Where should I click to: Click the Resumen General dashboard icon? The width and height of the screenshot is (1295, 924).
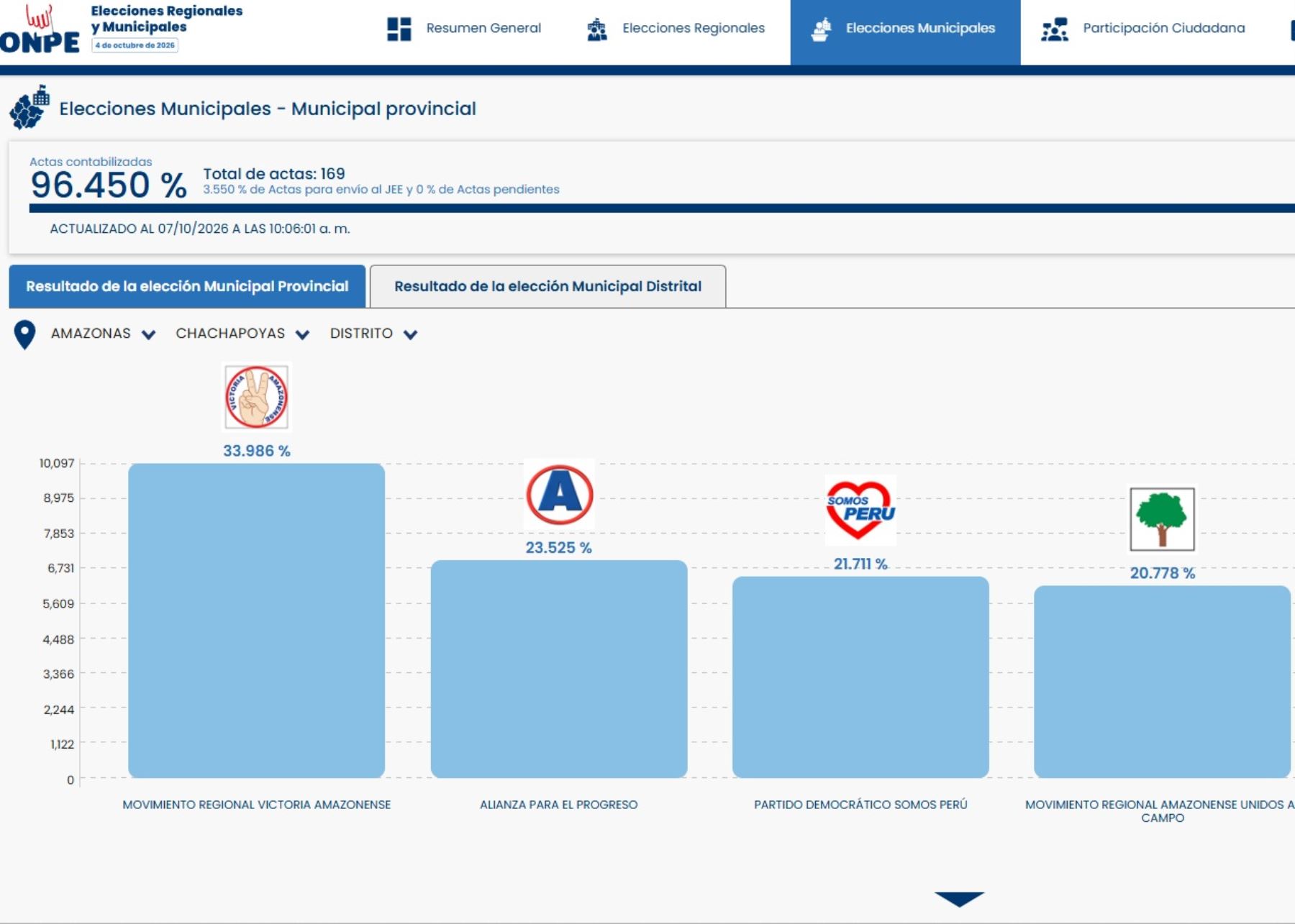399,29
